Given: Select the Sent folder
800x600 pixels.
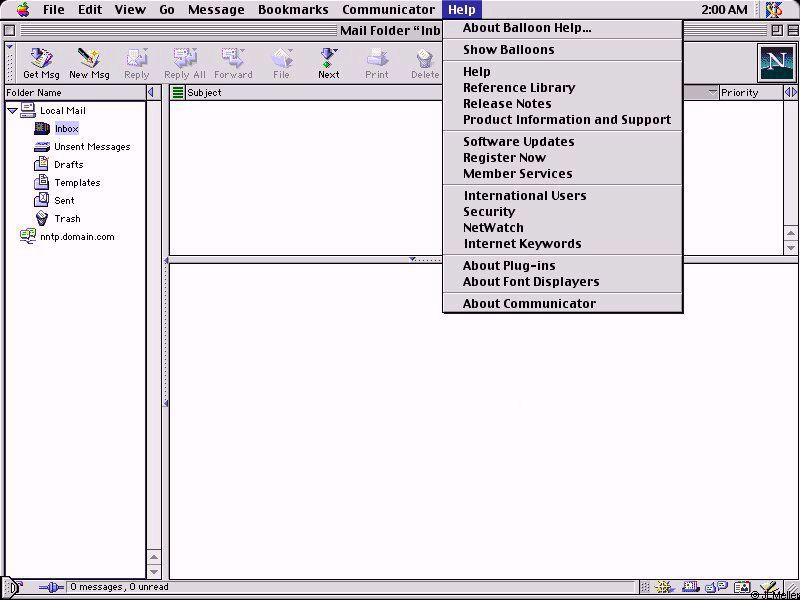Looking at the screenshot, I should [x=64, y=201].
